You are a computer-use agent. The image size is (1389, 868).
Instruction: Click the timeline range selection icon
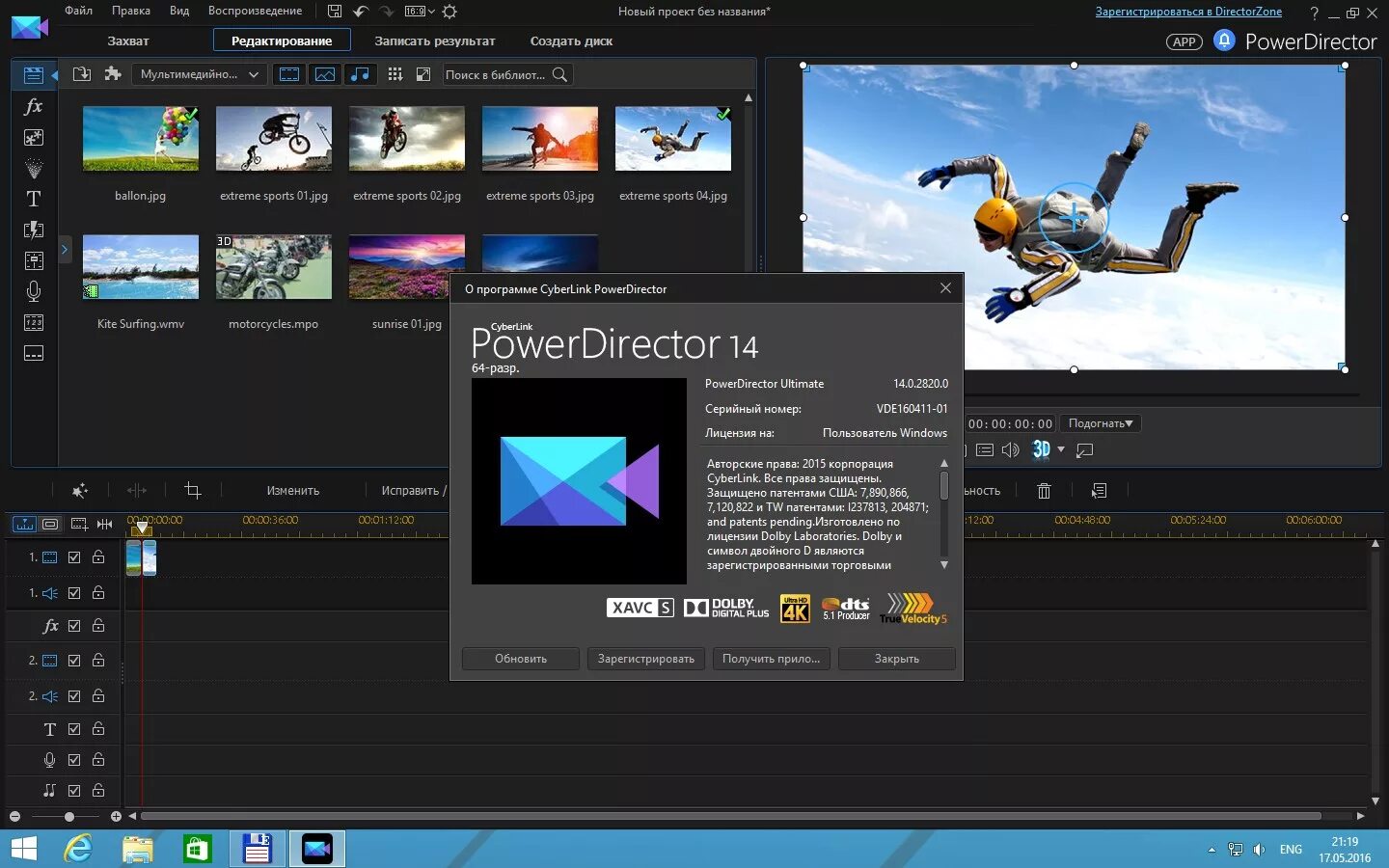tap(79, 524)
